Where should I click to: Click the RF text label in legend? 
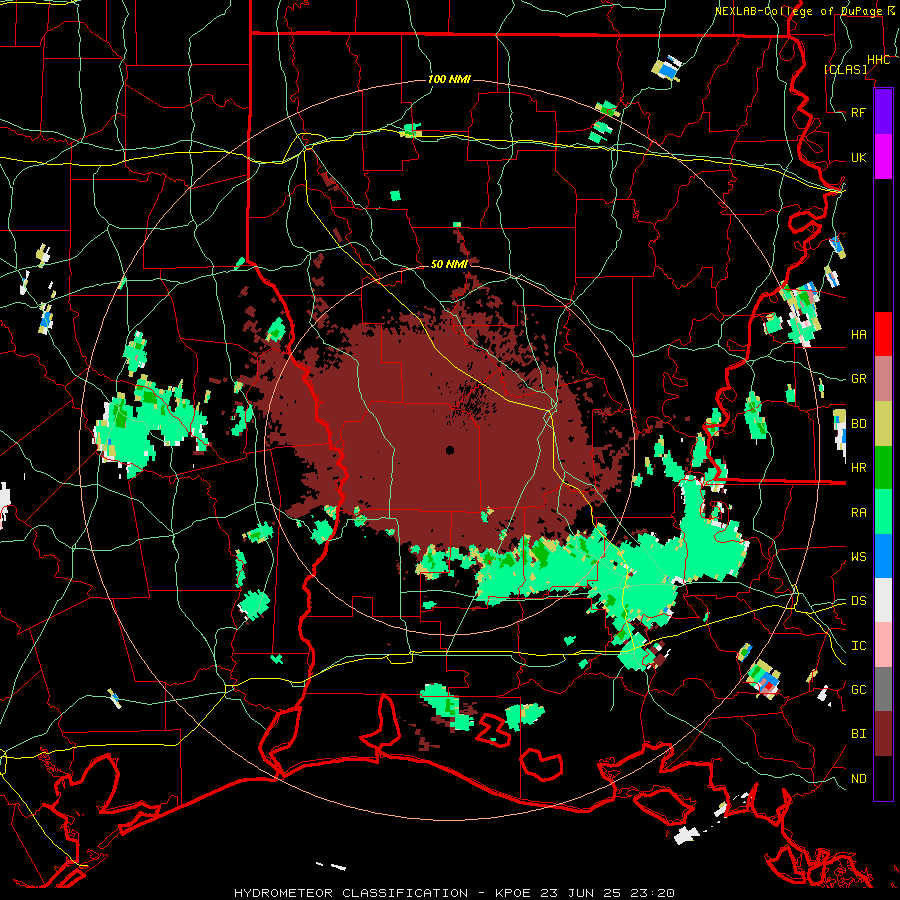(859, 112)
